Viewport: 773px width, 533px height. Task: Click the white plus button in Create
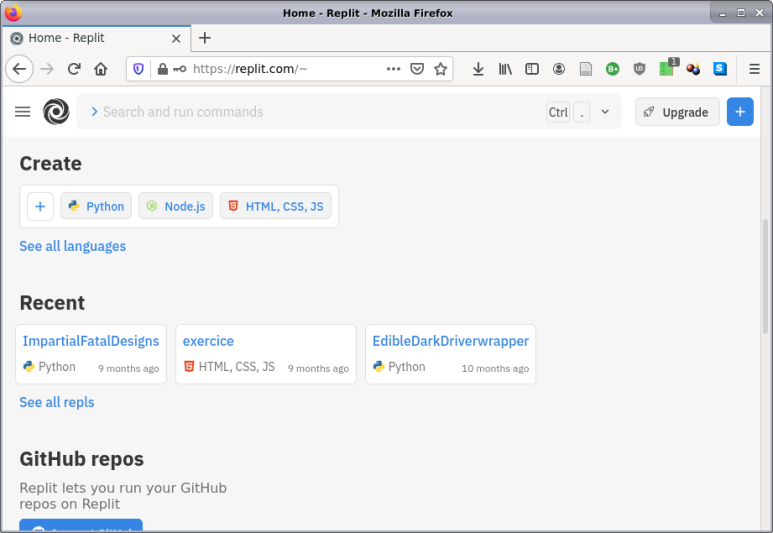point(40,206)
